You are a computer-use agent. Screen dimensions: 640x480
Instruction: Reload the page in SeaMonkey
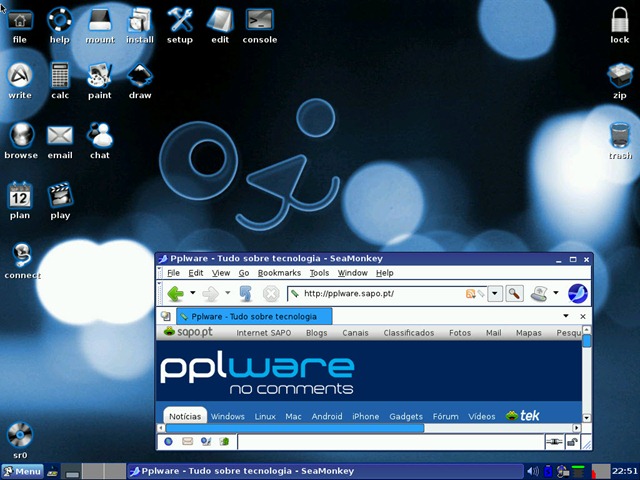[246, 293]
